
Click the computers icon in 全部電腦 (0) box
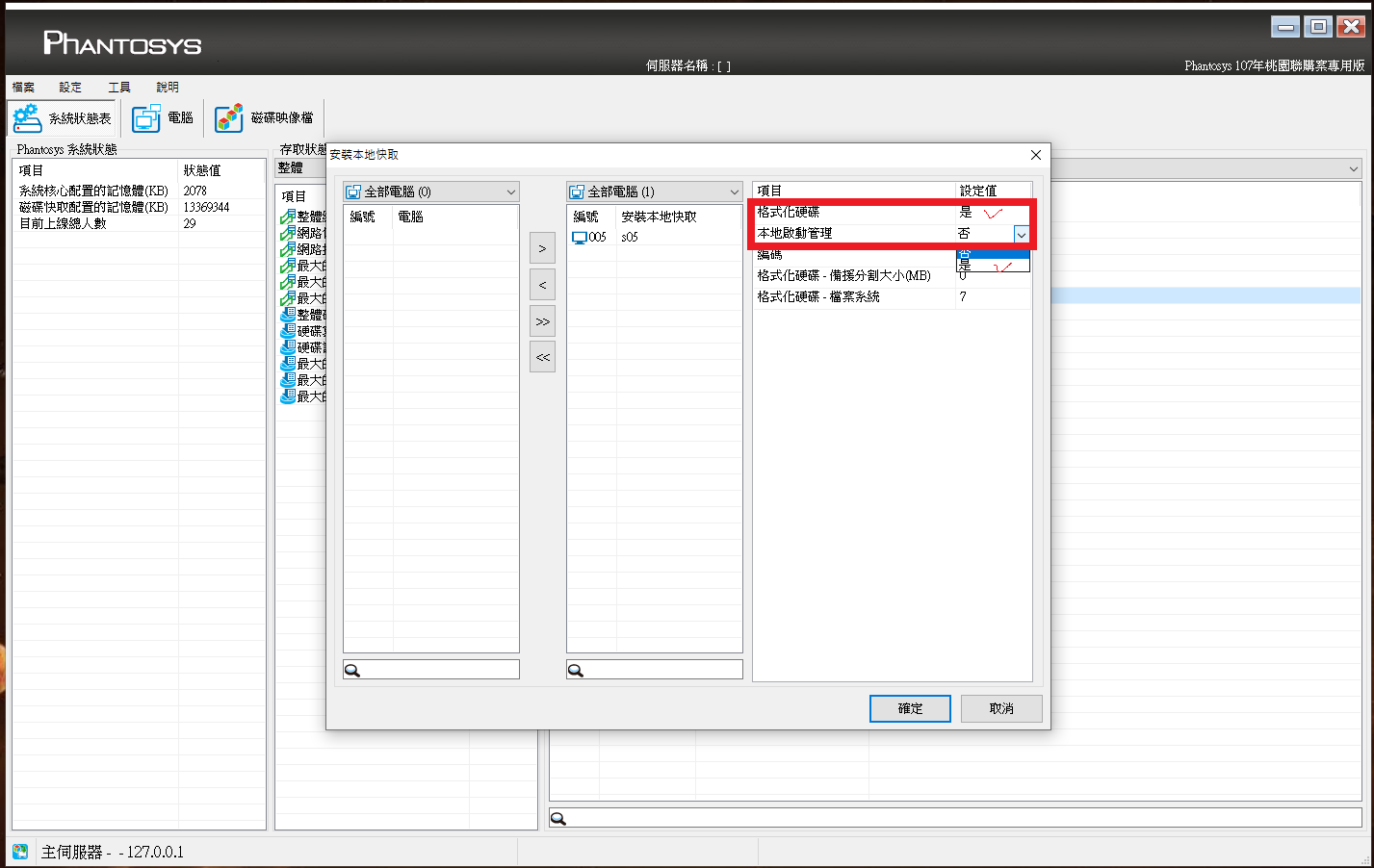click(353, 191)
